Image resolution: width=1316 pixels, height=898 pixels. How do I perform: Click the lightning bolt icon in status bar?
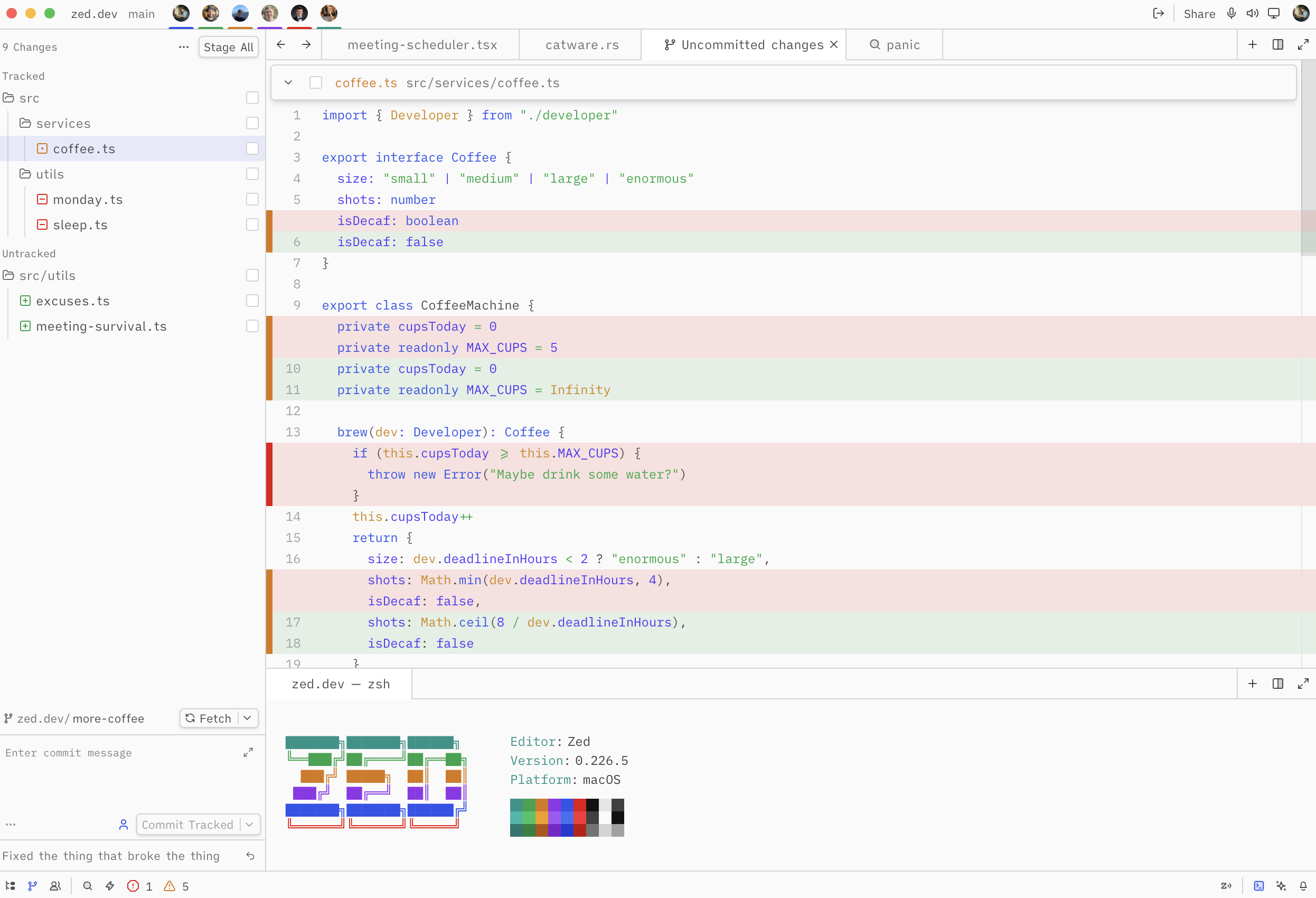110,885
